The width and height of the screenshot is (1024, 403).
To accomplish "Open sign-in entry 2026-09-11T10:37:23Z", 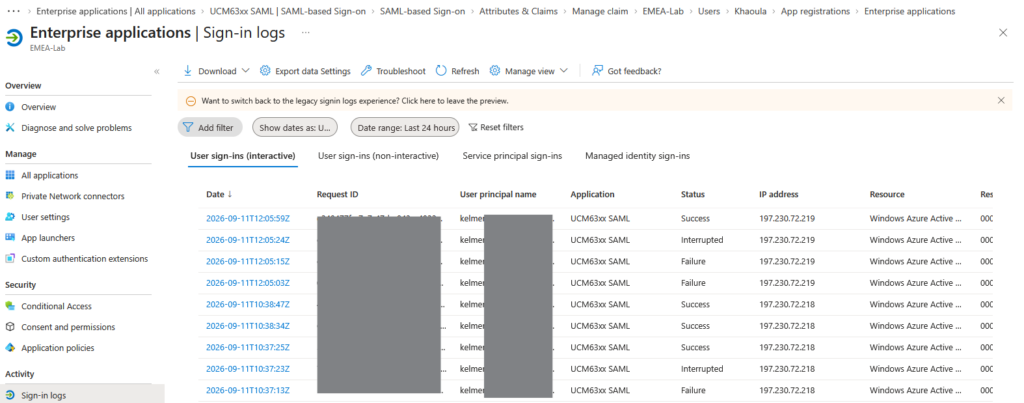I will pyautogui.click(x=248, y=369).
